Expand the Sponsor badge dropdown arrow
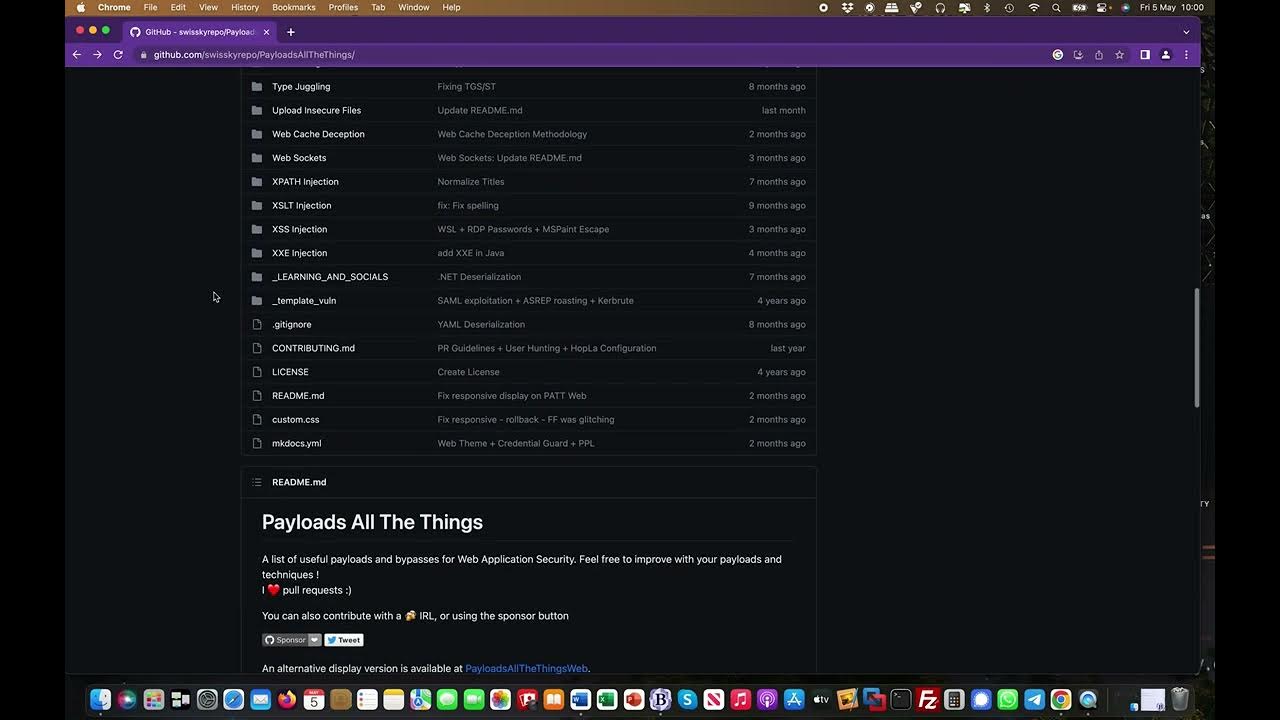The width and height of the screenshot is (1280, 720). click(x=315, y=640)
